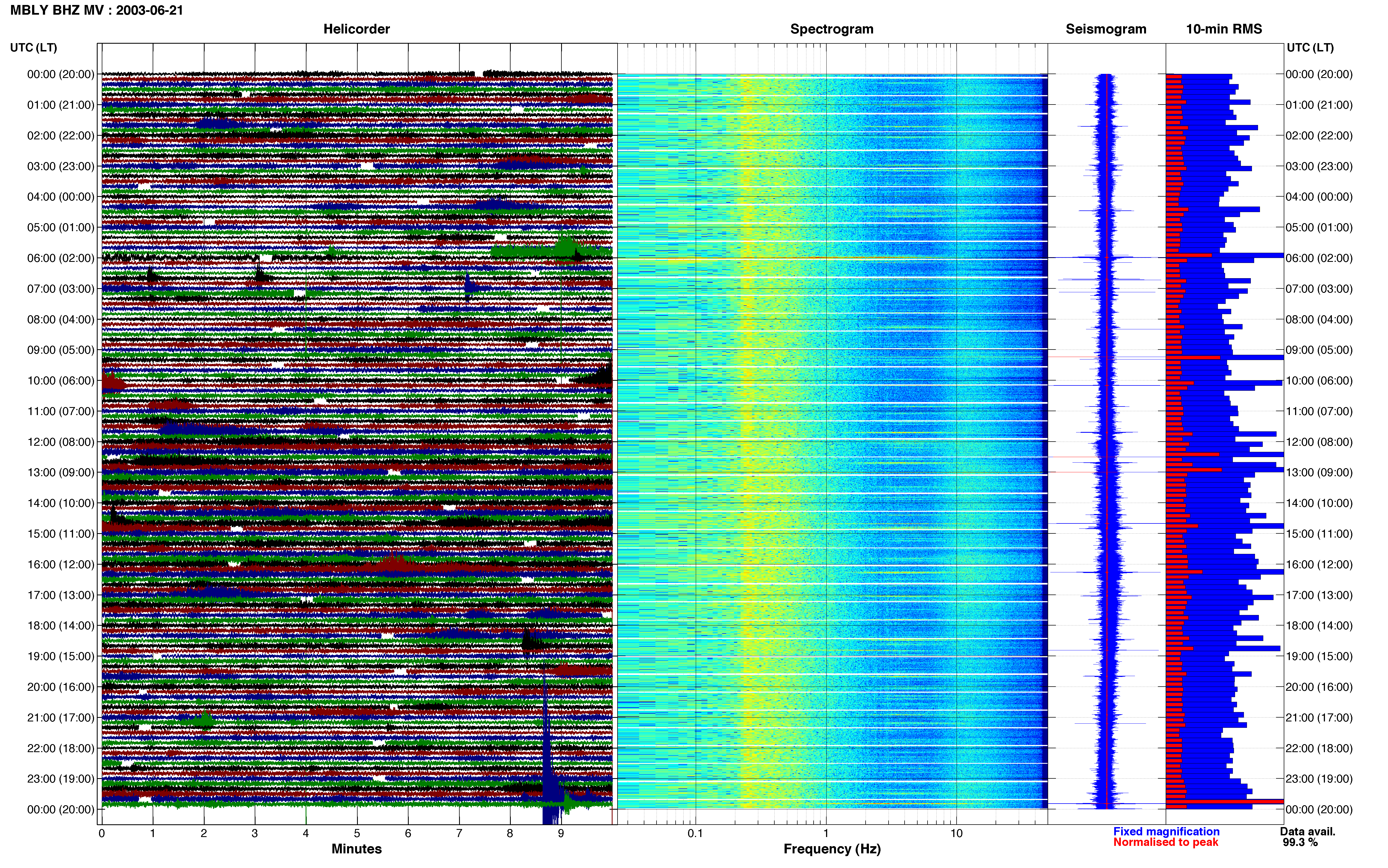Click 13:00 (09:00) on the RMS time axis
Image resolution: width=1388 pixels, height=868 pixels.
click(x=1319, y=472)
